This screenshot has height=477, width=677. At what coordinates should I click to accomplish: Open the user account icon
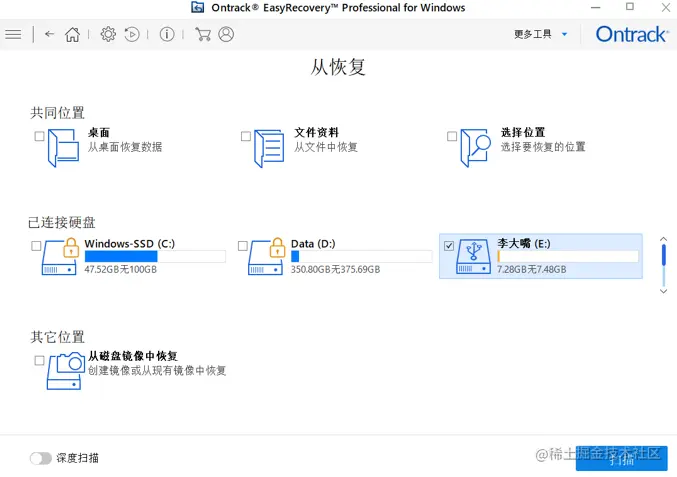point(226,34)
